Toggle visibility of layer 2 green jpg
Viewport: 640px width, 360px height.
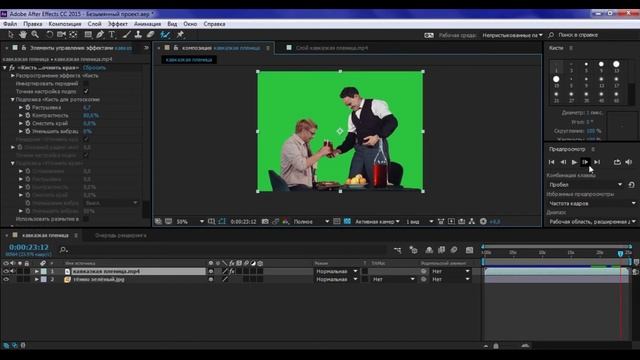click(6, 280)
